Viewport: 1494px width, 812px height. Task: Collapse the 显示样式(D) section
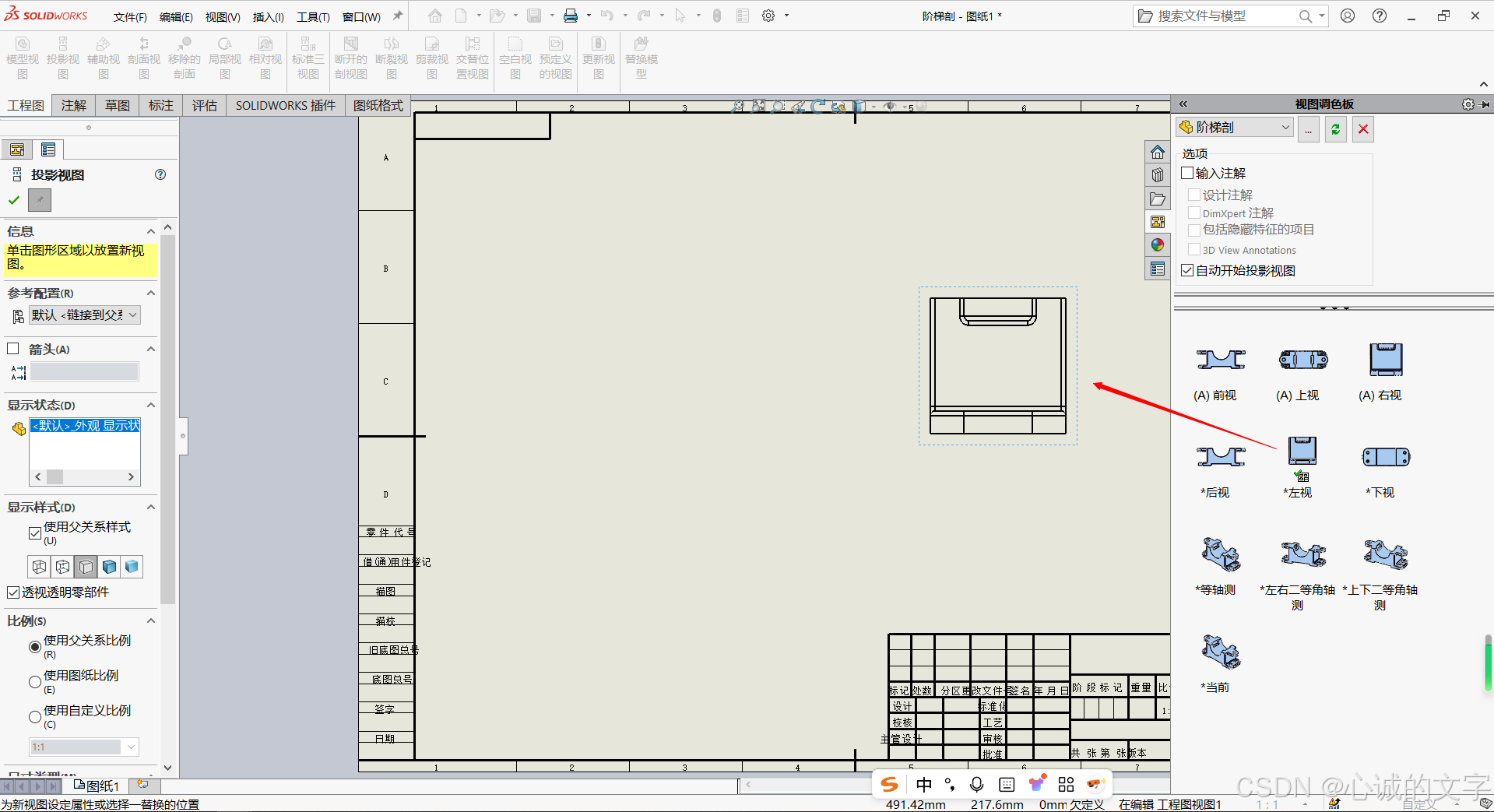[x=151, y=507]
